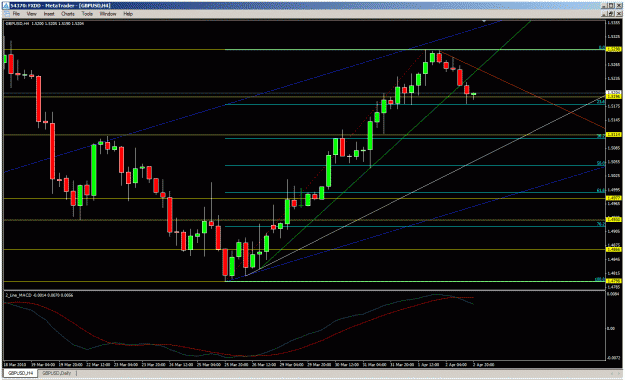Screen dimensions: 625x380
Task: Click the 2_Line_MACD indicator label
Action: (39, 295)
